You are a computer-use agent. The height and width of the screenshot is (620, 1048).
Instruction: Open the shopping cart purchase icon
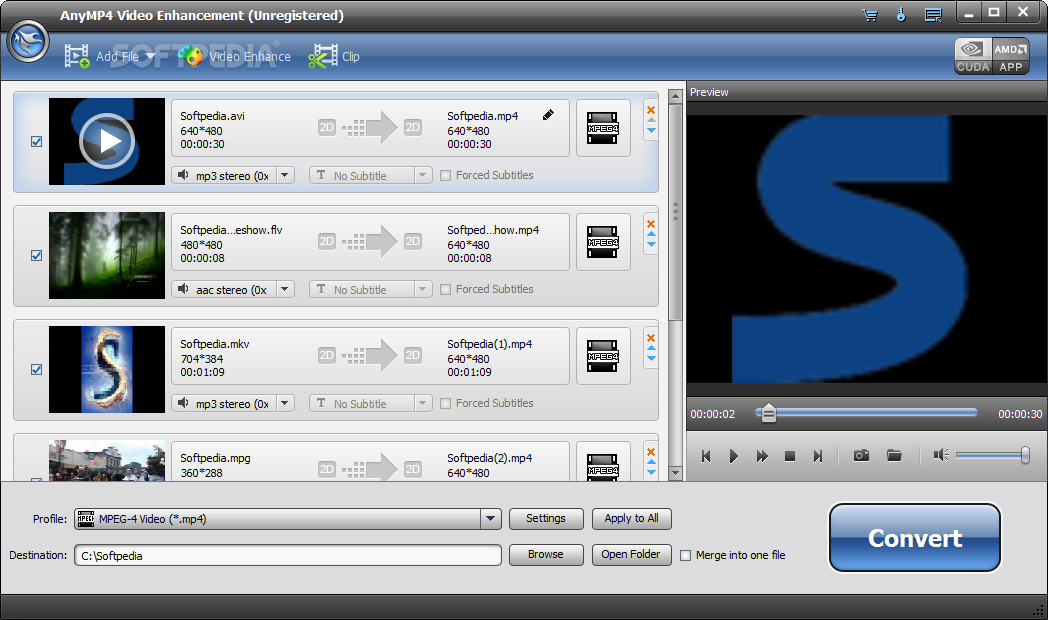pyautogui.click(x=870, y=15)
